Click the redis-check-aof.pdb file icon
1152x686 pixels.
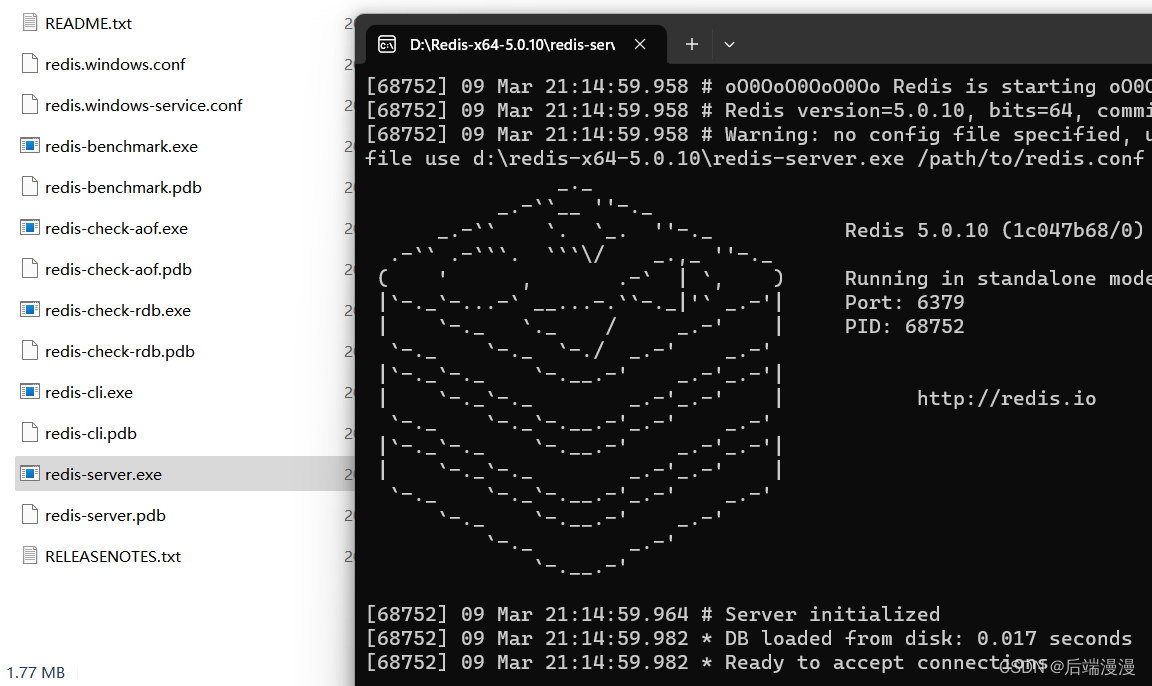29,269
